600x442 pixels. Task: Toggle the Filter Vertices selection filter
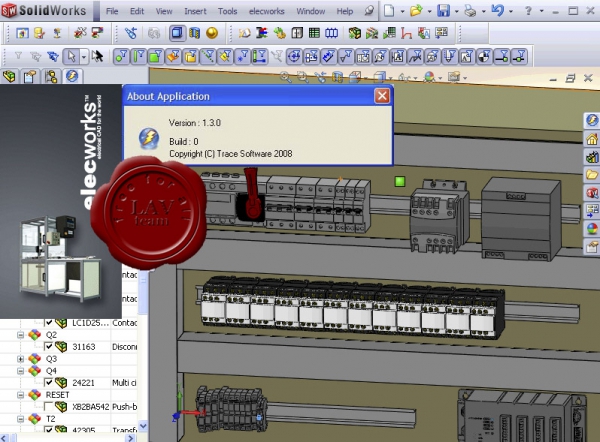(121, 57)
